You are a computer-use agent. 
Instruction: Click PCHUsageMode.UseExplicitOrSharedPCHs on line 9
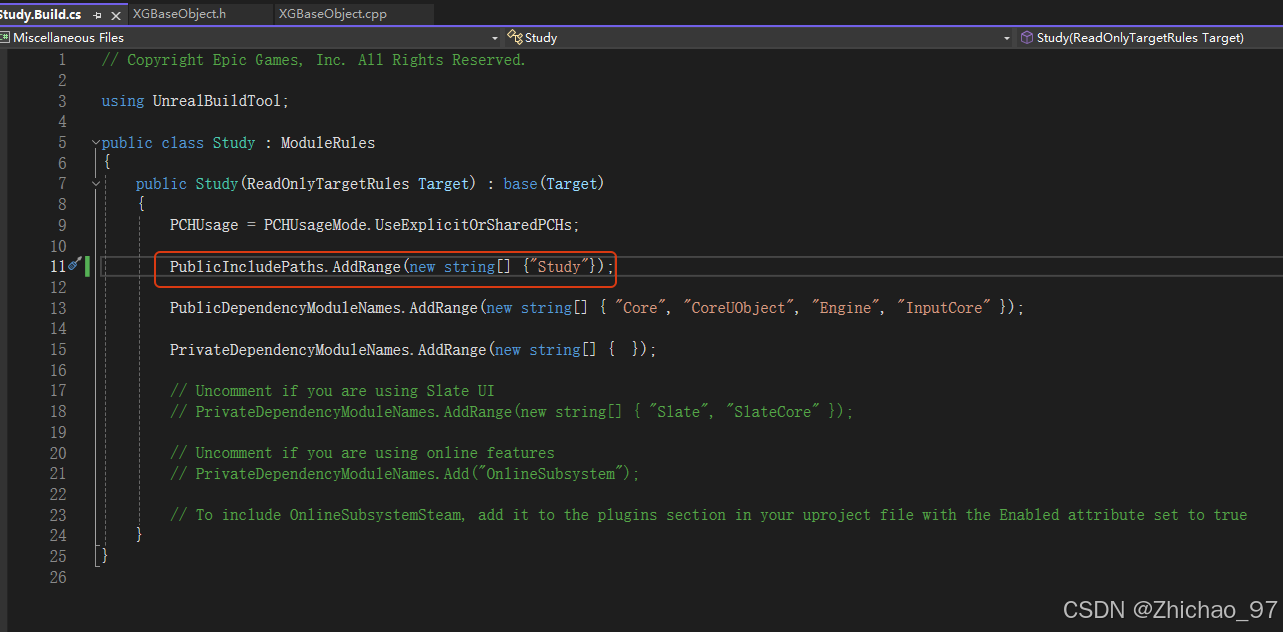[420, 225]
